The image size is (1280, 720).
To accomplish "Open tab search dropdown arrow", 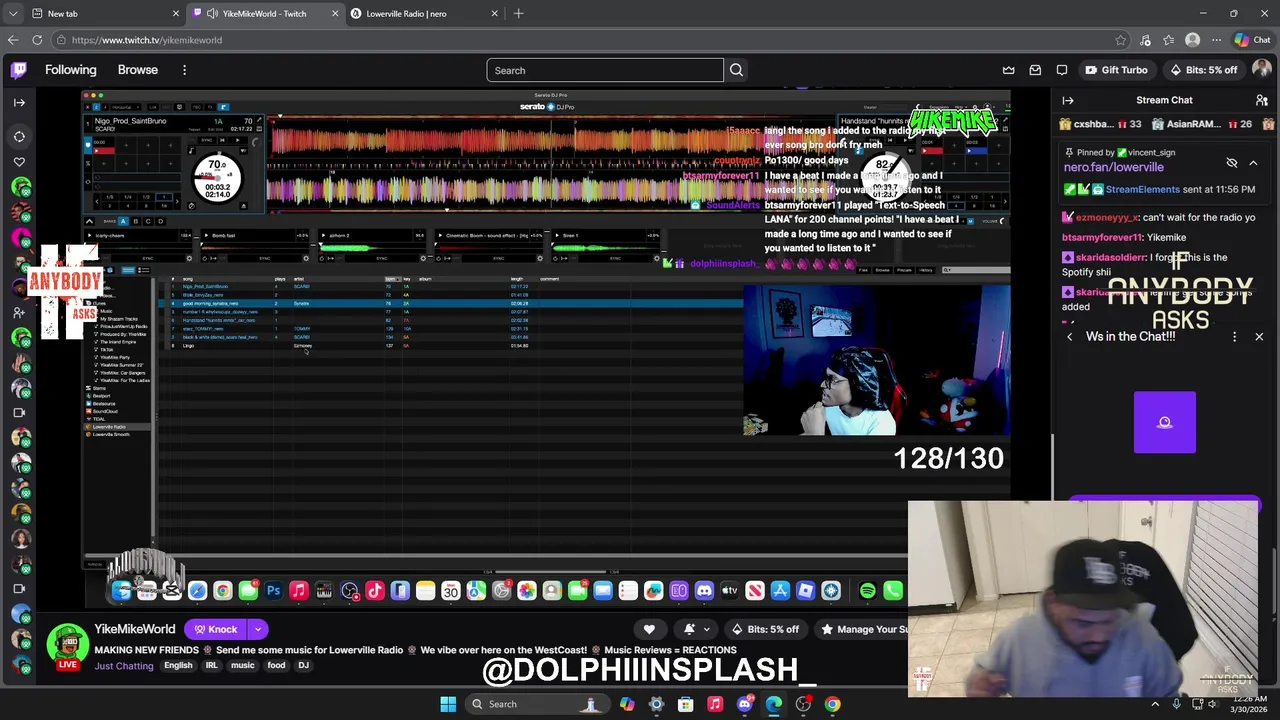I will coord(12,13).
